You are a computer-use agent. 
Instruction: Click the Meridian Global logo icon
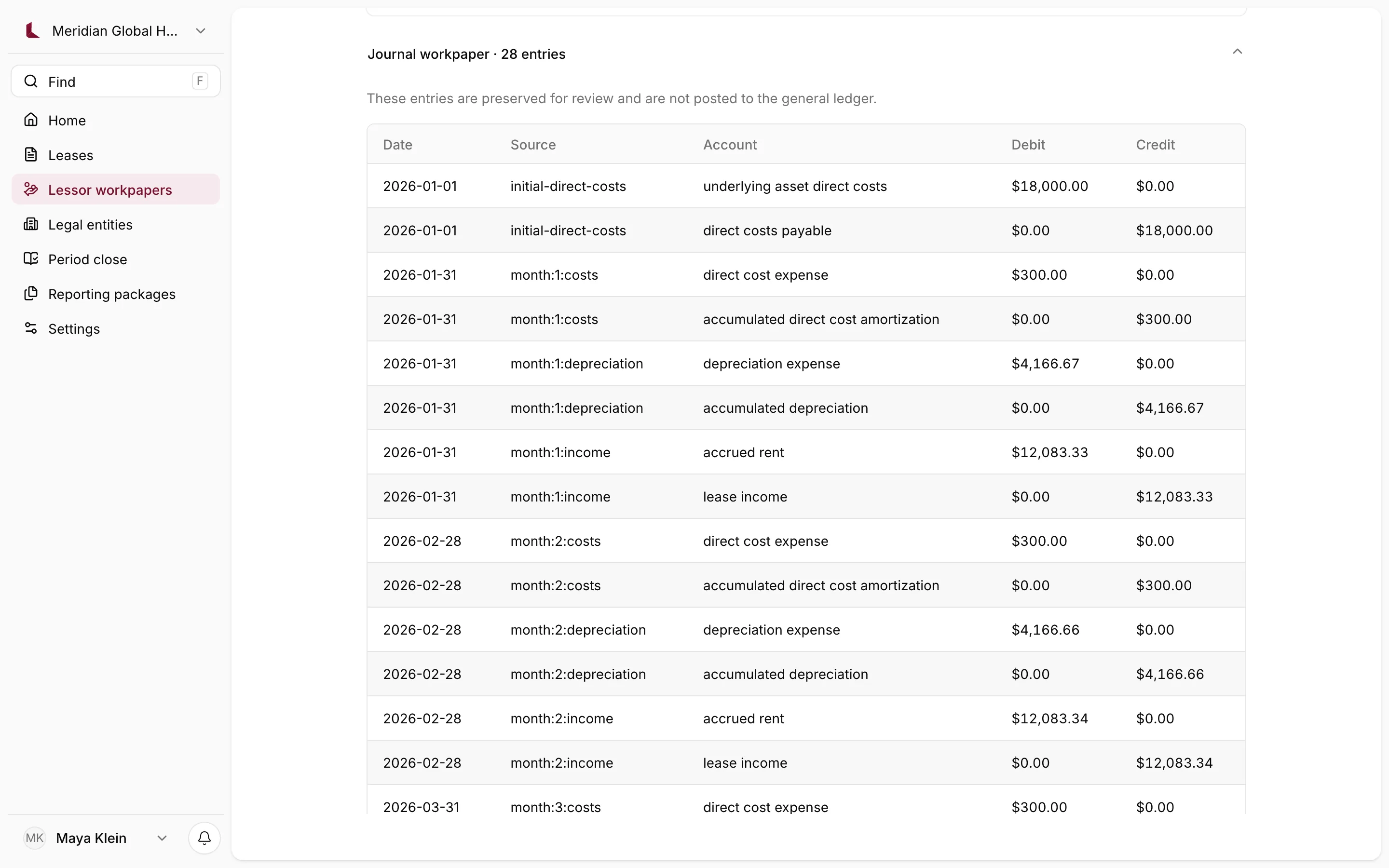point(33,30)
